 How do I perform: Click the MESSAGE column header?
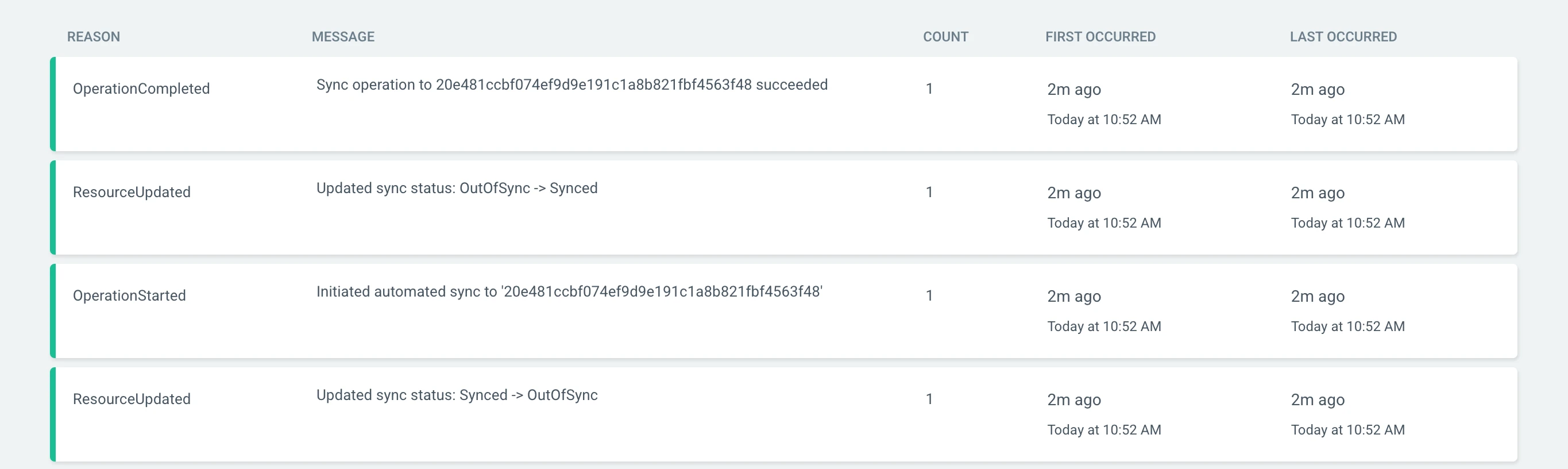343,37
